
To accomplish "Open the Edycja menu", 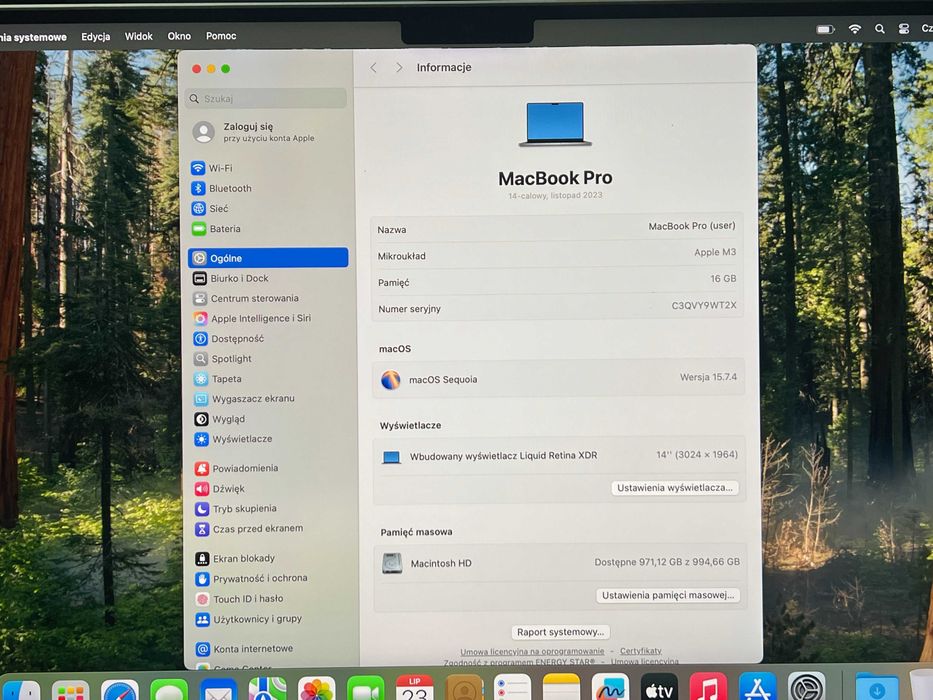I will (x=96, y=36).
